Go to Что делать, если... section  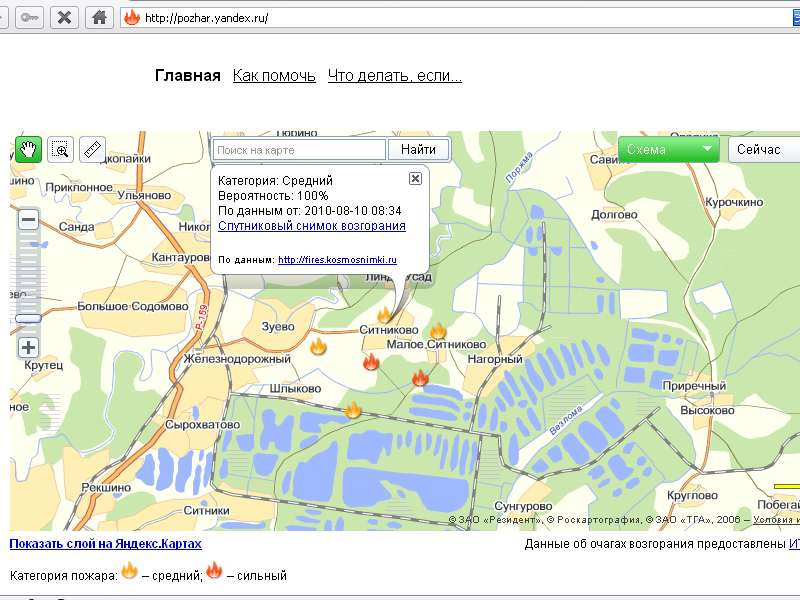point(394,76)
